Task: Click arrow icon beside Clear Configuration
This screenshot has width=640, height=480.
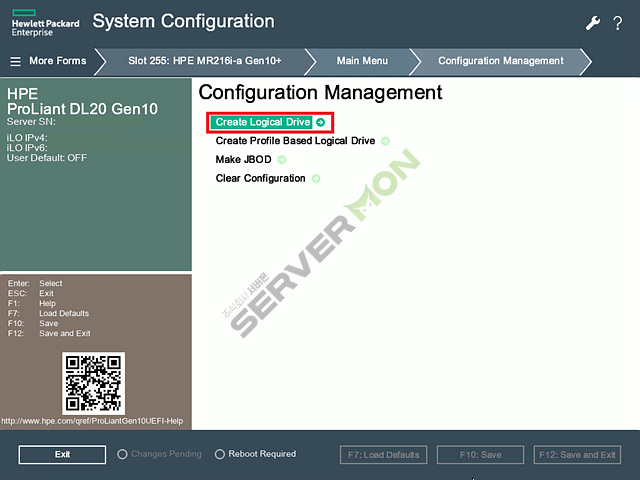Action: 316,178
